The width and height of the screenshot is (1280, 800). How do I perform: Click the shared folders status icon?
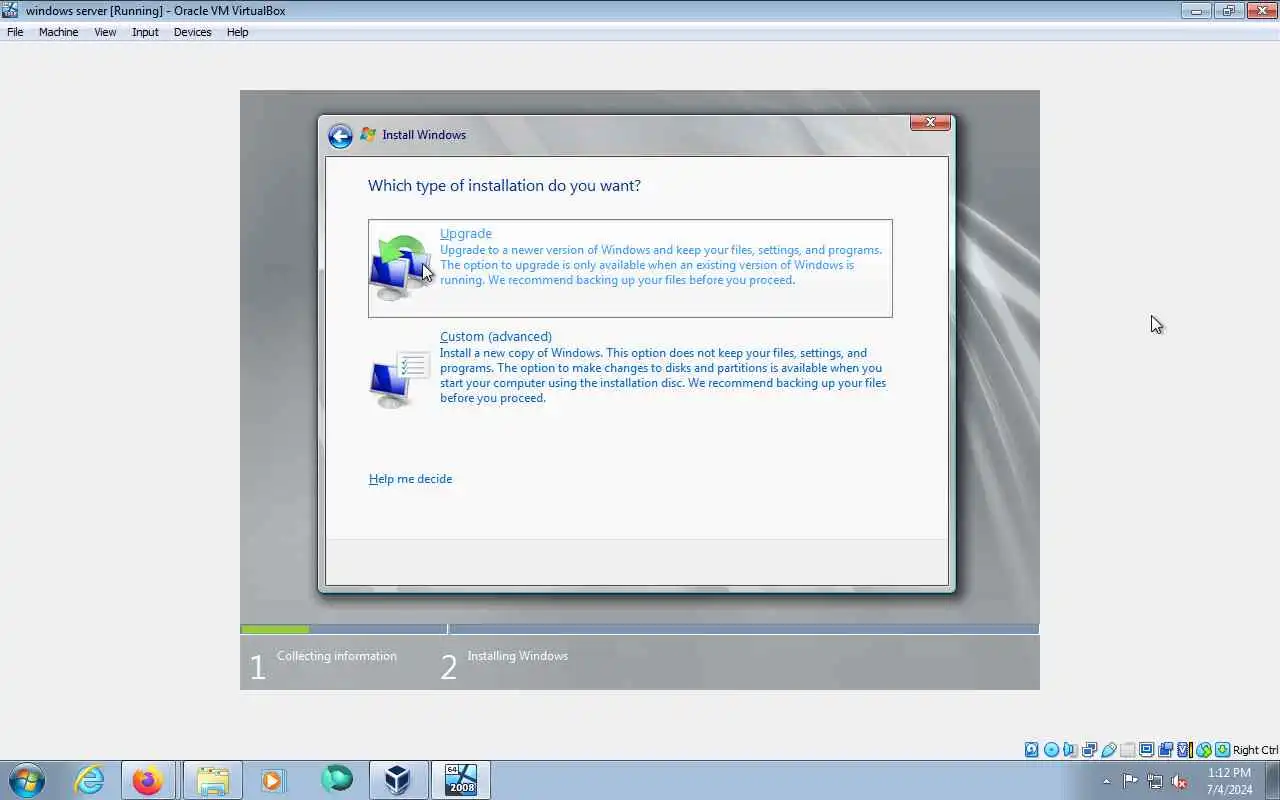click(x=1127, y=750)
